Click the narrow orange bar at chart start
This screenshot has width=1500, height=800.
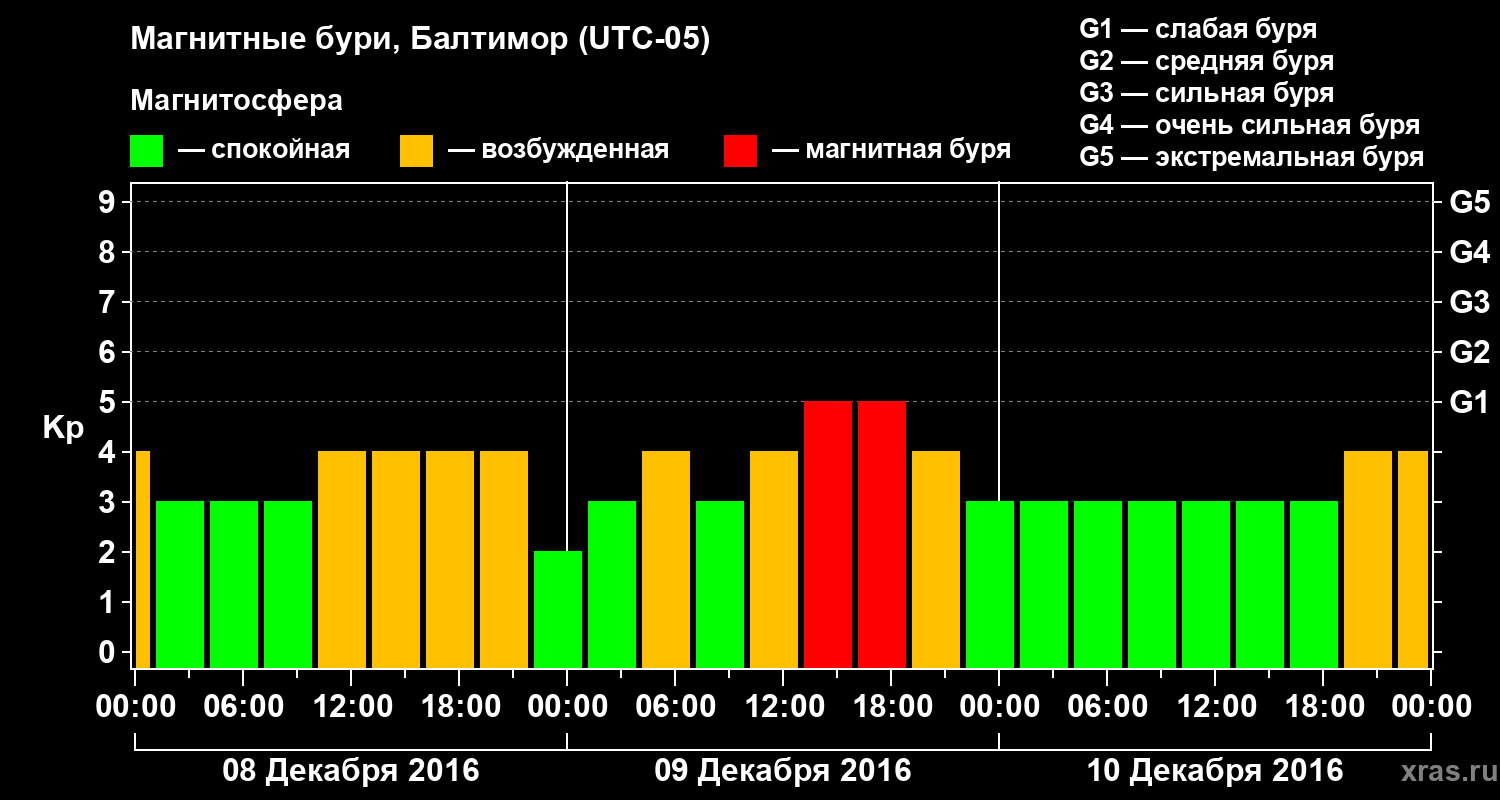(x=142, y=559)
